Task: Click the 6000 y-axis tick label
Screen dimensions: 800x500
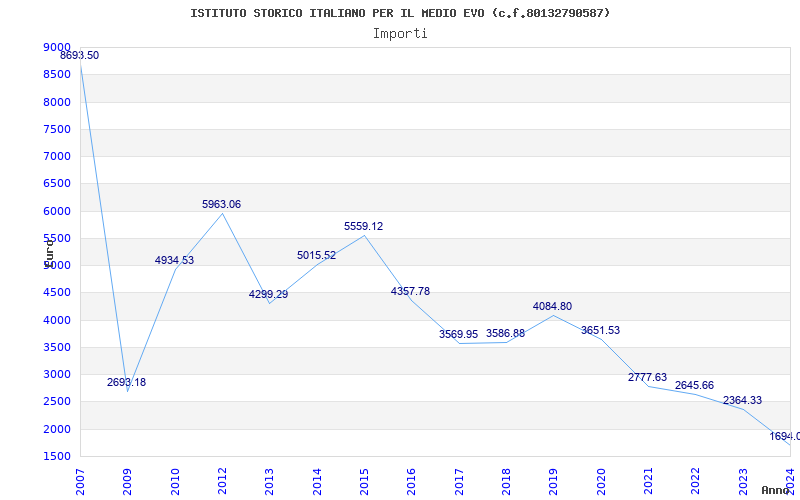Action: [x=57, y=211]
